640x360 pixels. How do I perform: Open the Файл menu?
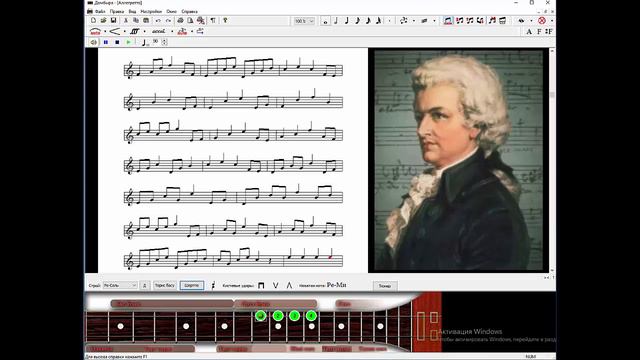pos(100,11)
